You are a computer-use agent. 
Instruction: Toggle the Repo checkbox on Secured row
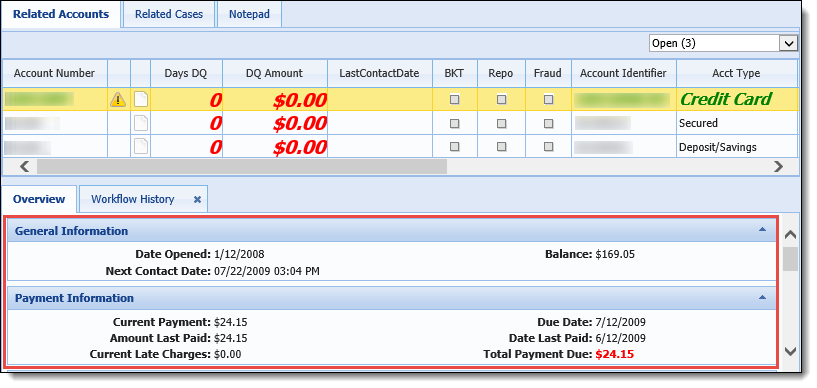click(x=501, y=123)
